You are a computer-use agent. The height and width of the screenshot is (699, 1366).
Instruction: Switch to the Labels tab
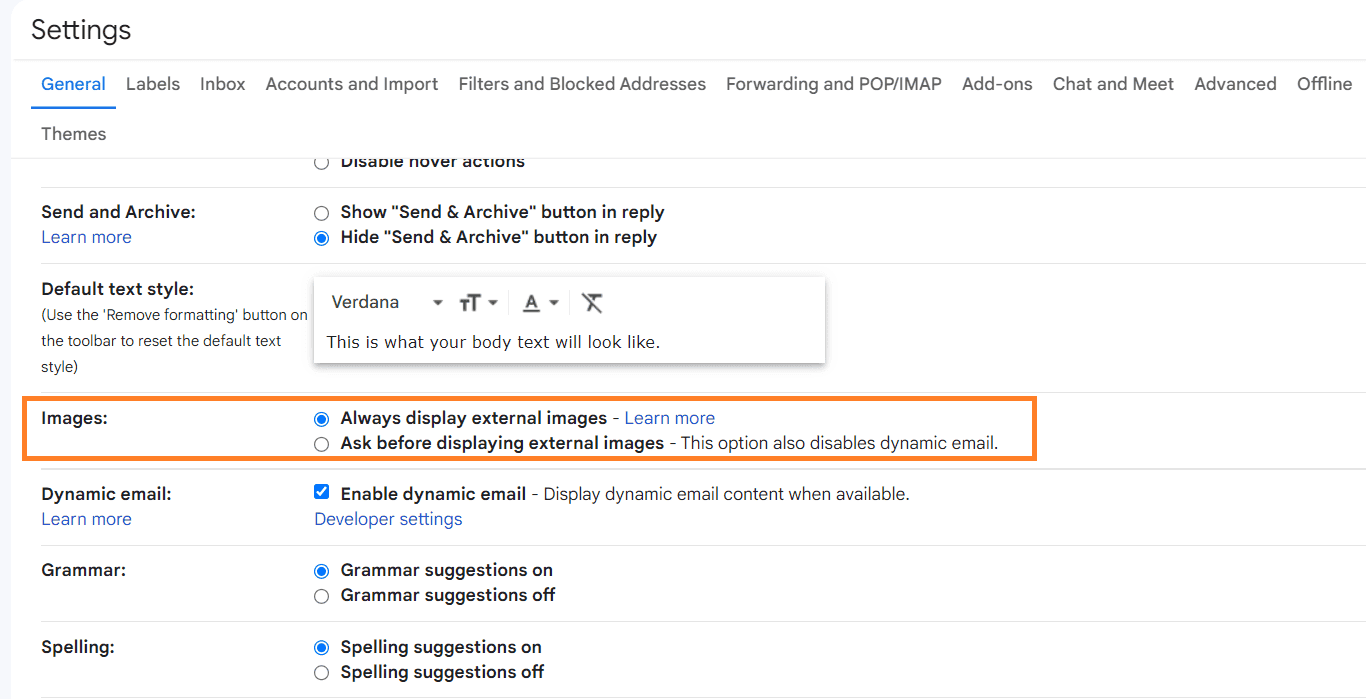pyautogui.click(x=152, y=84)
